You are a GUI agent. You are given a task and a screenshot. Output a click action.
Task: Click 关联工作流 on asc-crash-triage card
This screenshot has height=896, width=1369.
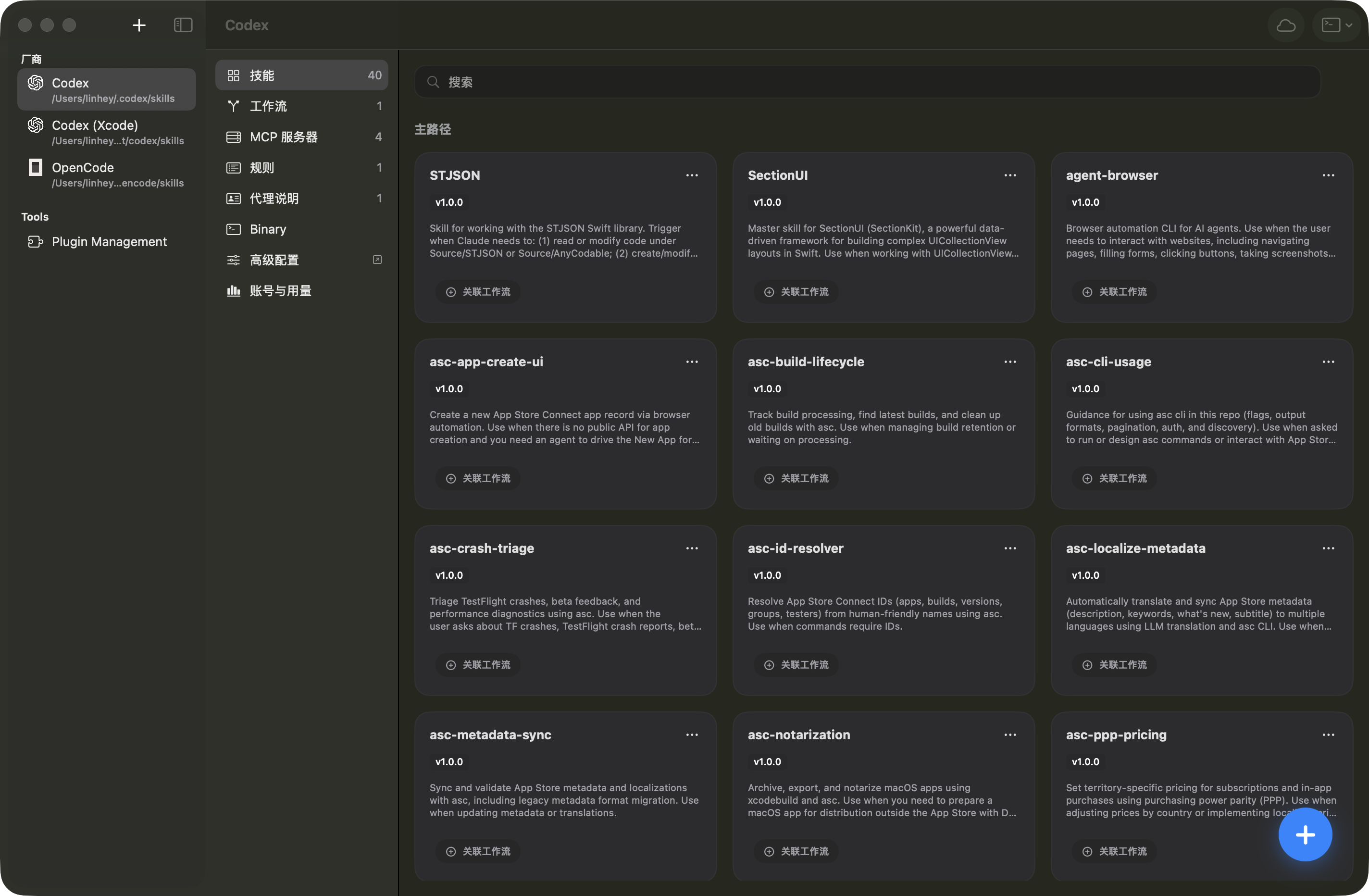pos(478,664)
